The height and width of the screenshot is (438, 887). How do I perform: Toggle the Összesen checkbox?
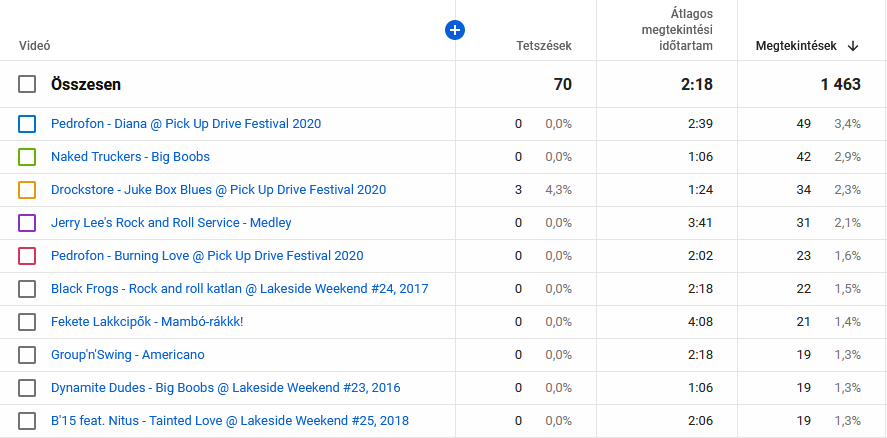(27, 85)
